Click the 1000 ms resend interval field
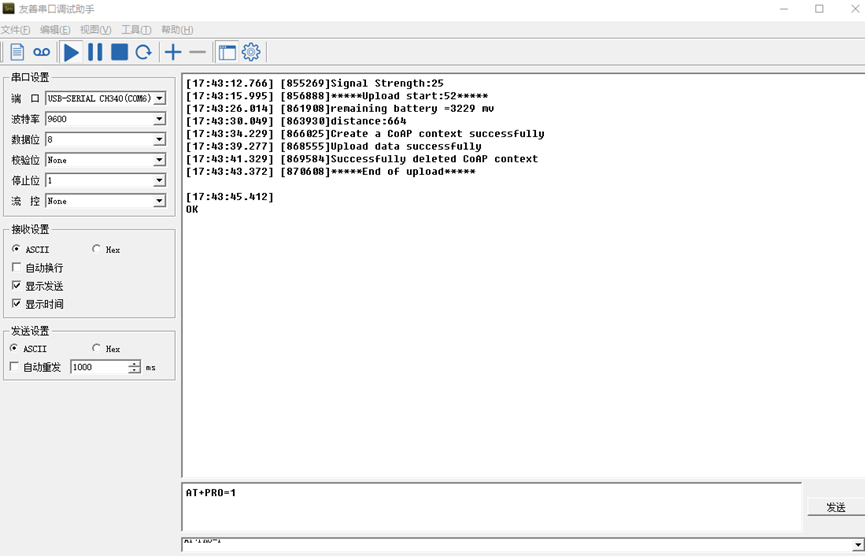 (x=99, y=367)
